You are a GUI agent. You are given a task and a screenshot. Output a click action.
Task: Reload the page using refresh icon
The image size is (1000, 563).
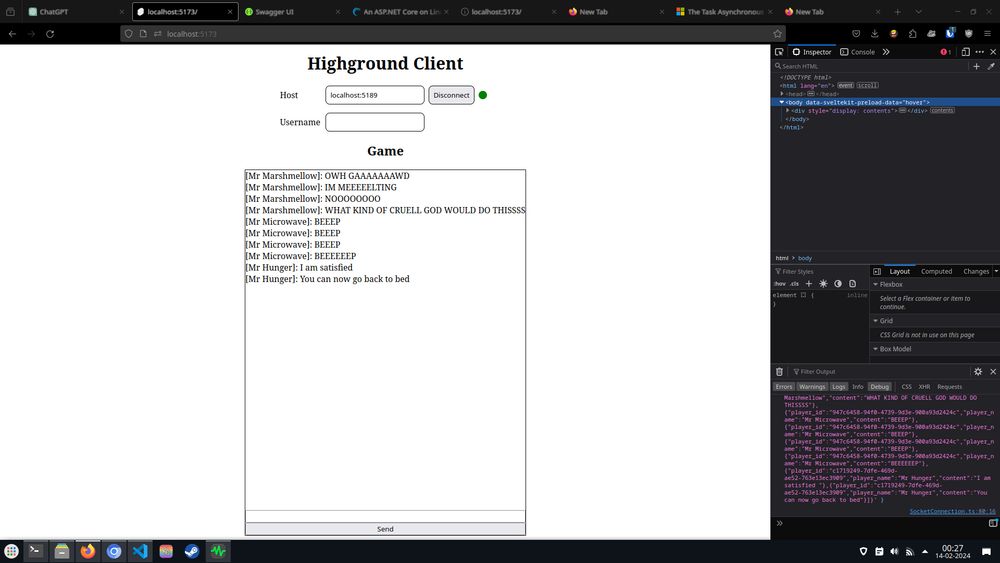(x=50, y=34)
